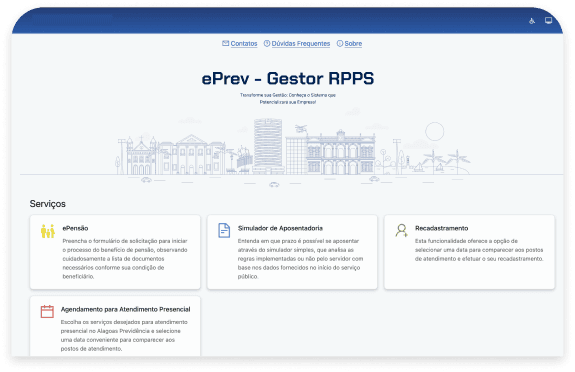The height and width of the screenshot is (372, 575).
Task: Click the user icon for Recadastramento
Action: point(402,230)
